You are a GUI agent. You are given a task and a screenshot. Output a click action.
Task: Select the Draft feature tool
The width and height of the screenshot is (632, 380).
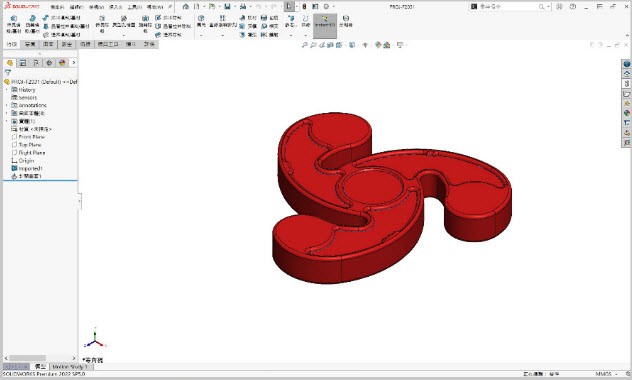(x=247, y=26)
